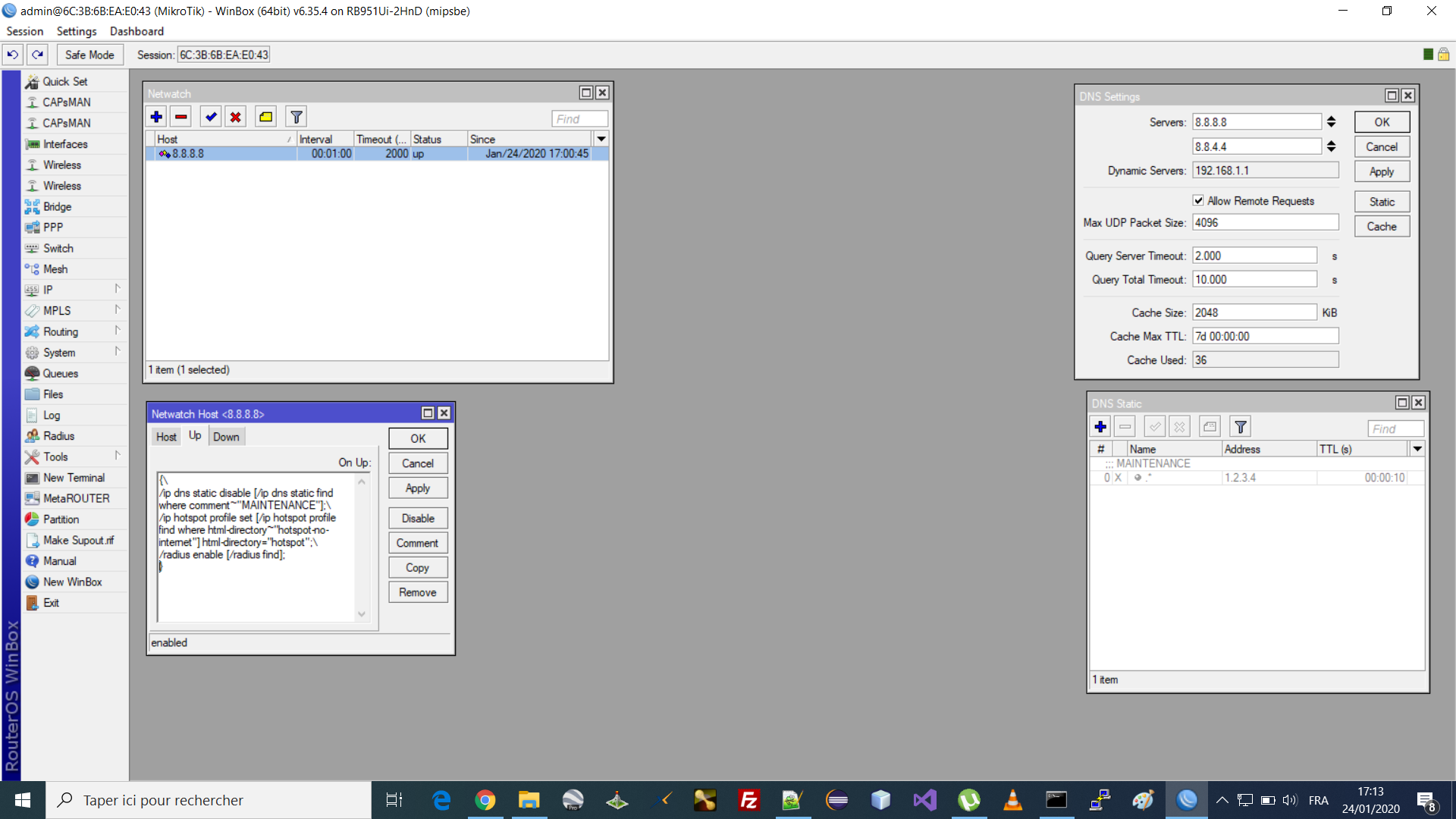Open Windows Start menu
Viewport: 1456px width, 819px height.
[x=23, y=800]
